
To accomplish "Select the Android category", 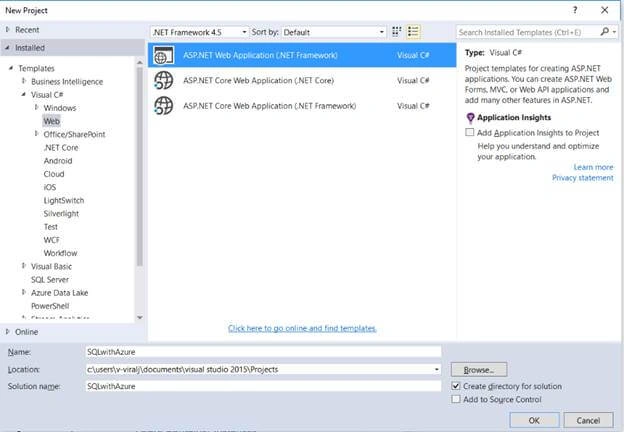I will 58,161.
